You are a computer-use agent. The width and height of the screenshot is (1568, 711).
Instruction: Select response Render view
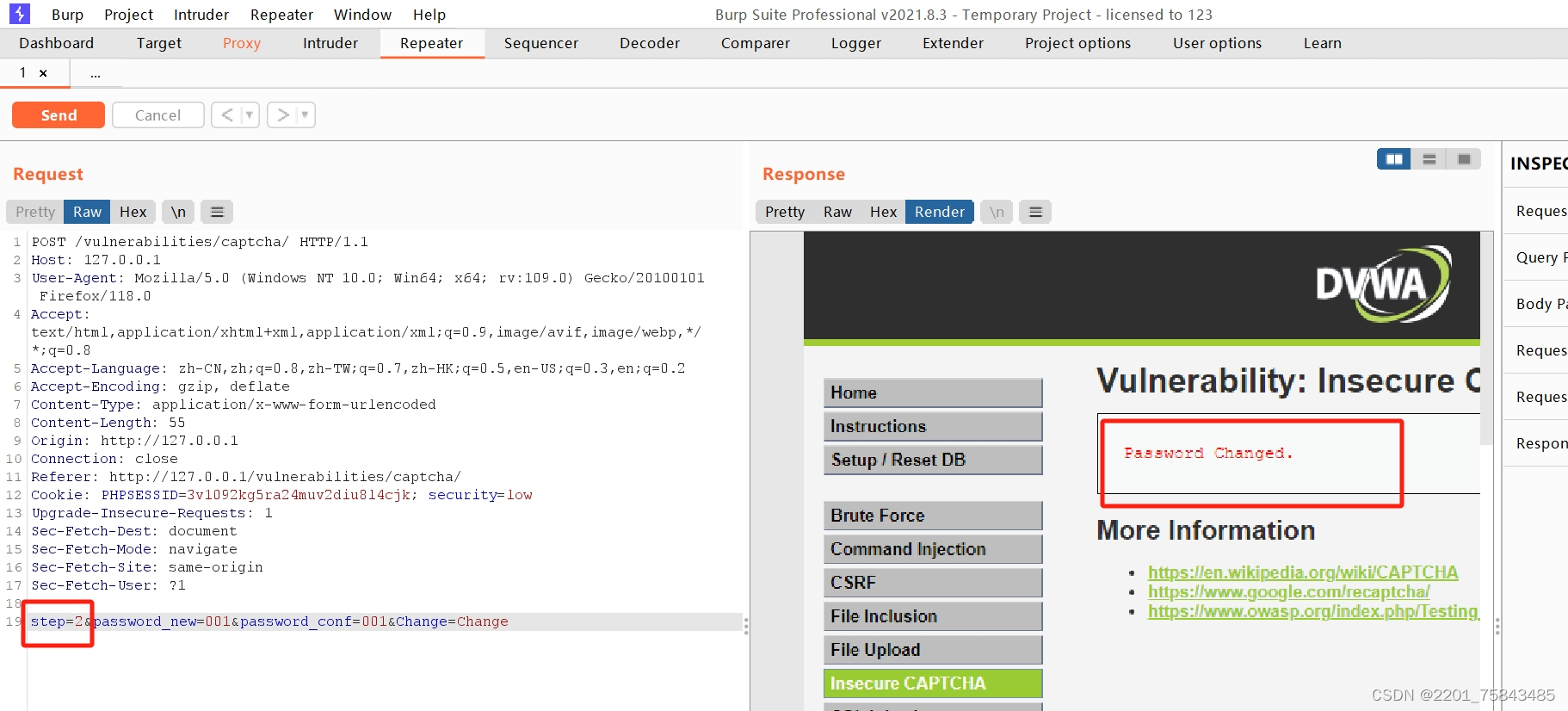coord(940,212)
